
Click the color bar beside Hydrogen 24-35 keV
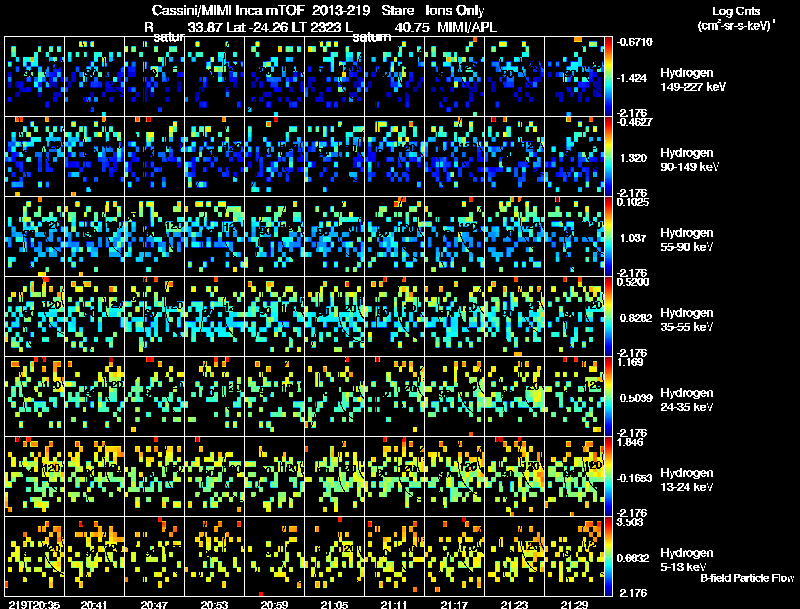(x=608, y=396)
